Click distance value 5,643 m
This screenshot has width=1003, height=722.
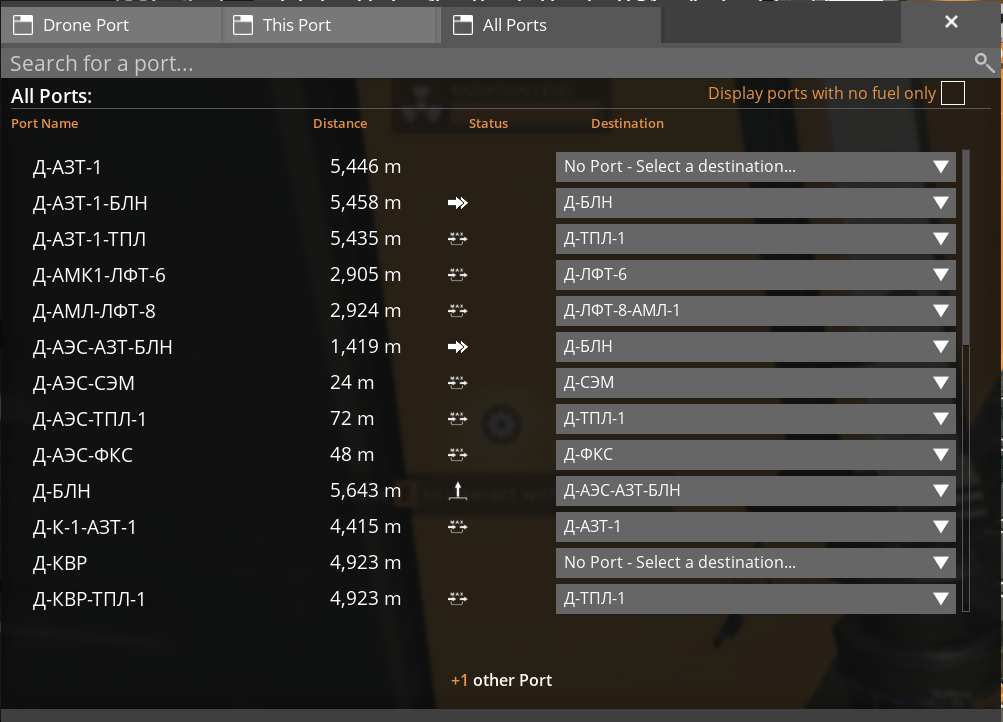365,490
